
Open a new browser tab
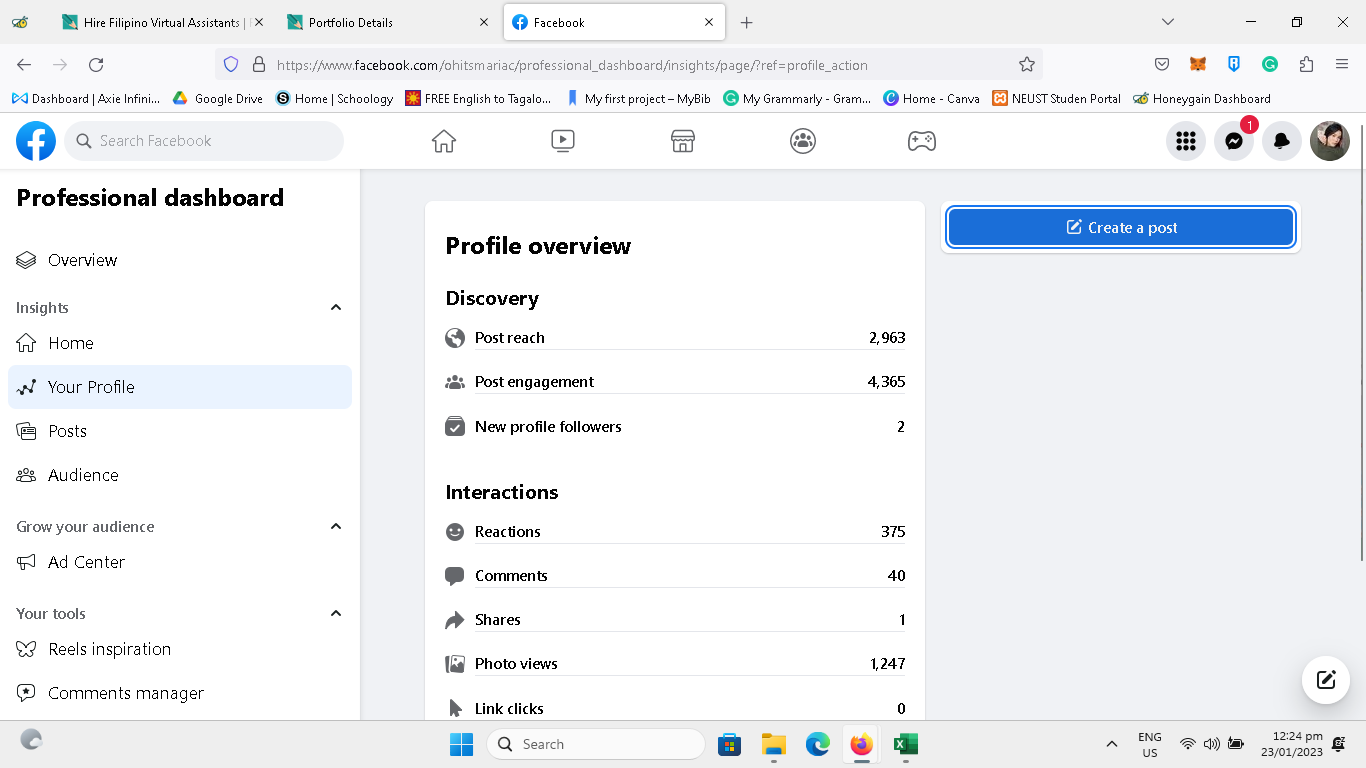pos(746,22)
